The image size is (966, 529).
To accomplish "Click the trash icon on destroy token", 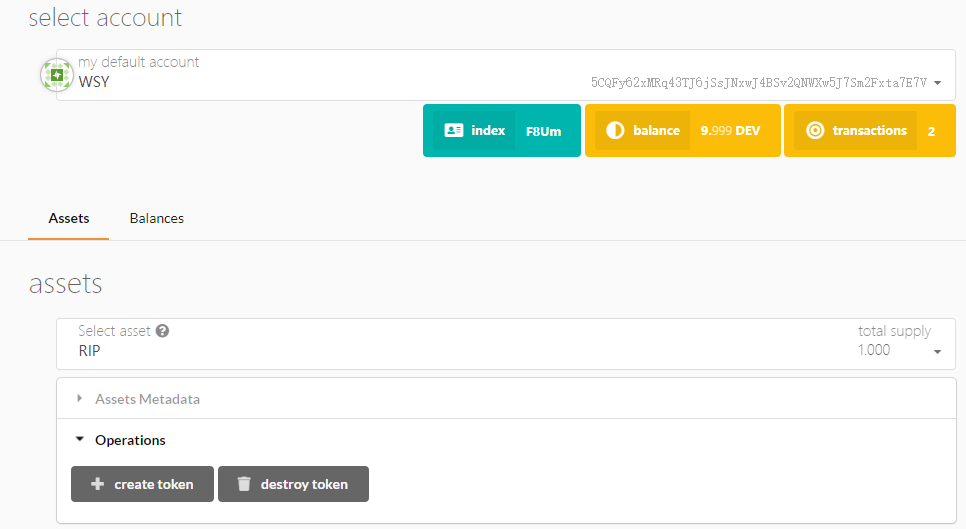I will (x=244, y=484).
